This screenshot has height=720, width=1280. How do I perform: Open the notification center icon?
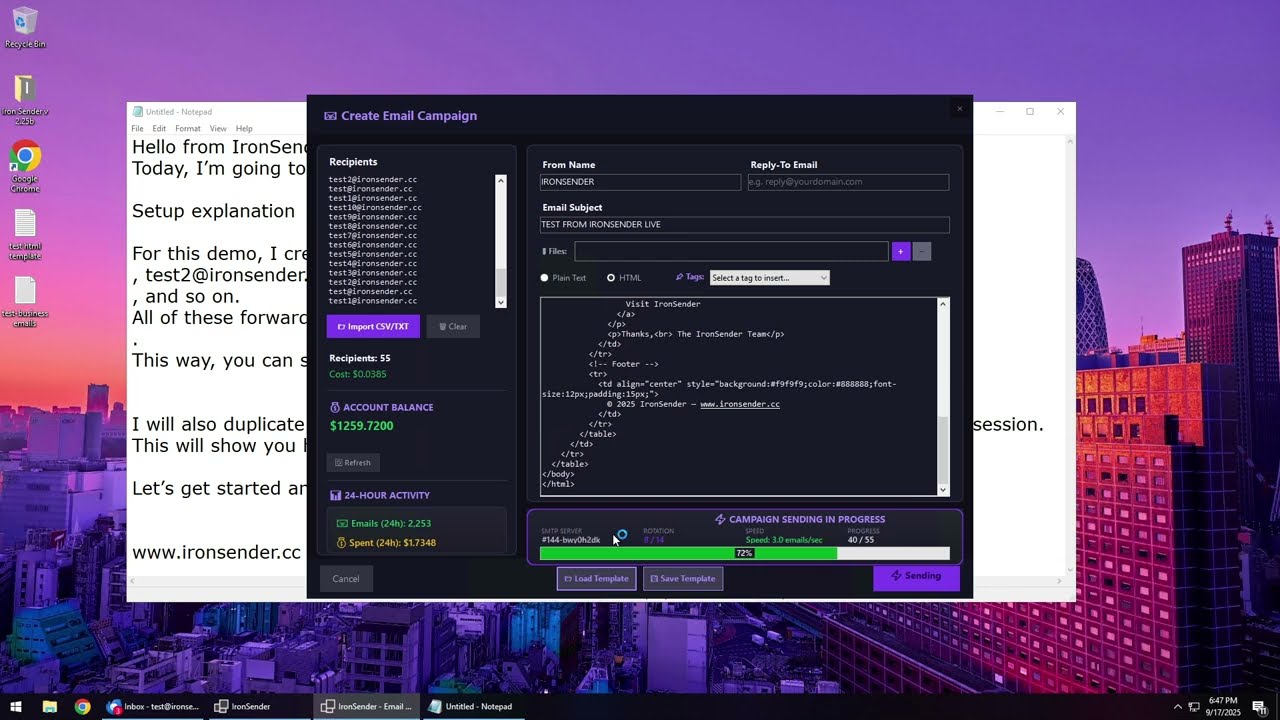coord(1258,706)
